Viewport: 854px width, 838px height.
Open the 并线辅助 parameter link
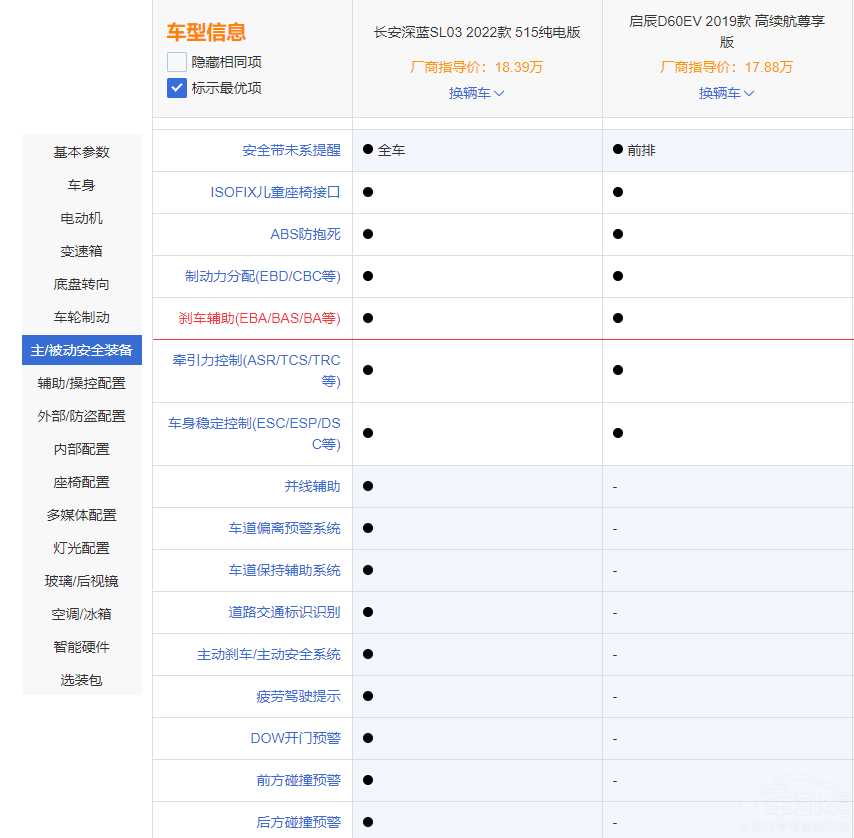[x=312, y=486]
